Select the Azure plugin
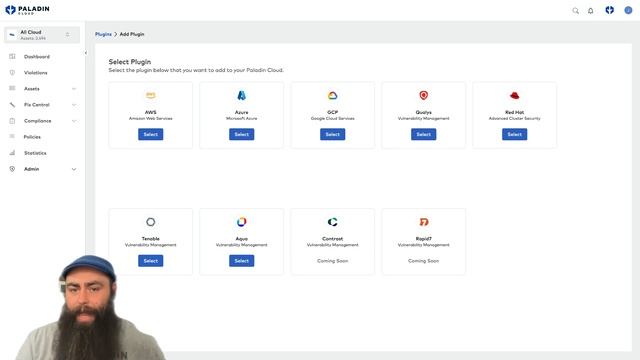Viewport: 640px width, 360px height. [242, 134]
